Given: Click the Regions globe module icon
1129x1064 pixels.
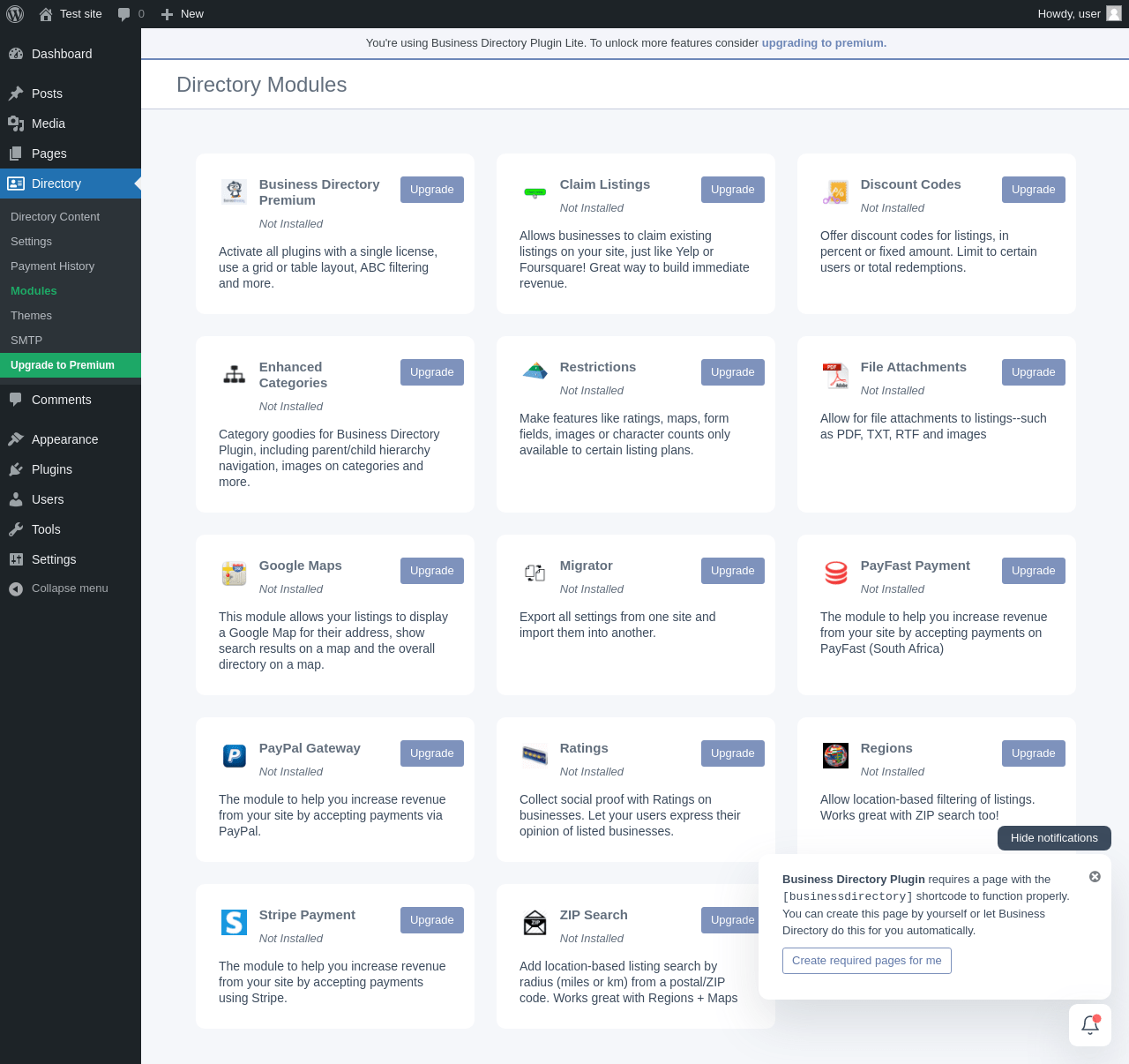Looking at the screenshot, I should 835,755.
